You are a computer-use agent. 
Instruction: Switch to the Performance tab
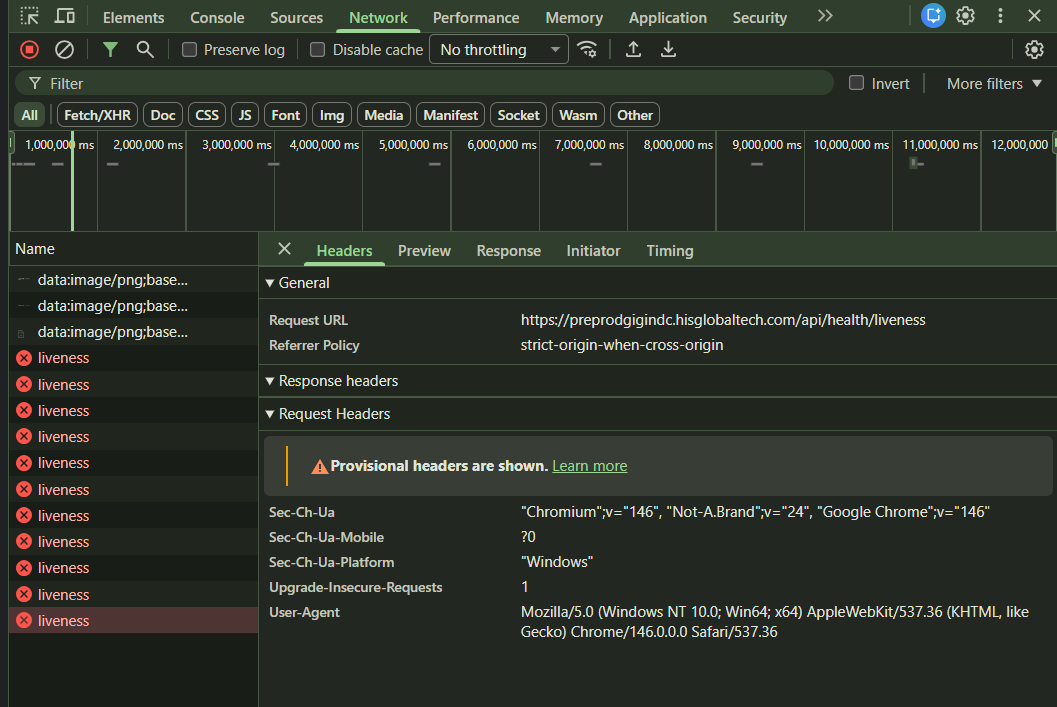(476, 18)
